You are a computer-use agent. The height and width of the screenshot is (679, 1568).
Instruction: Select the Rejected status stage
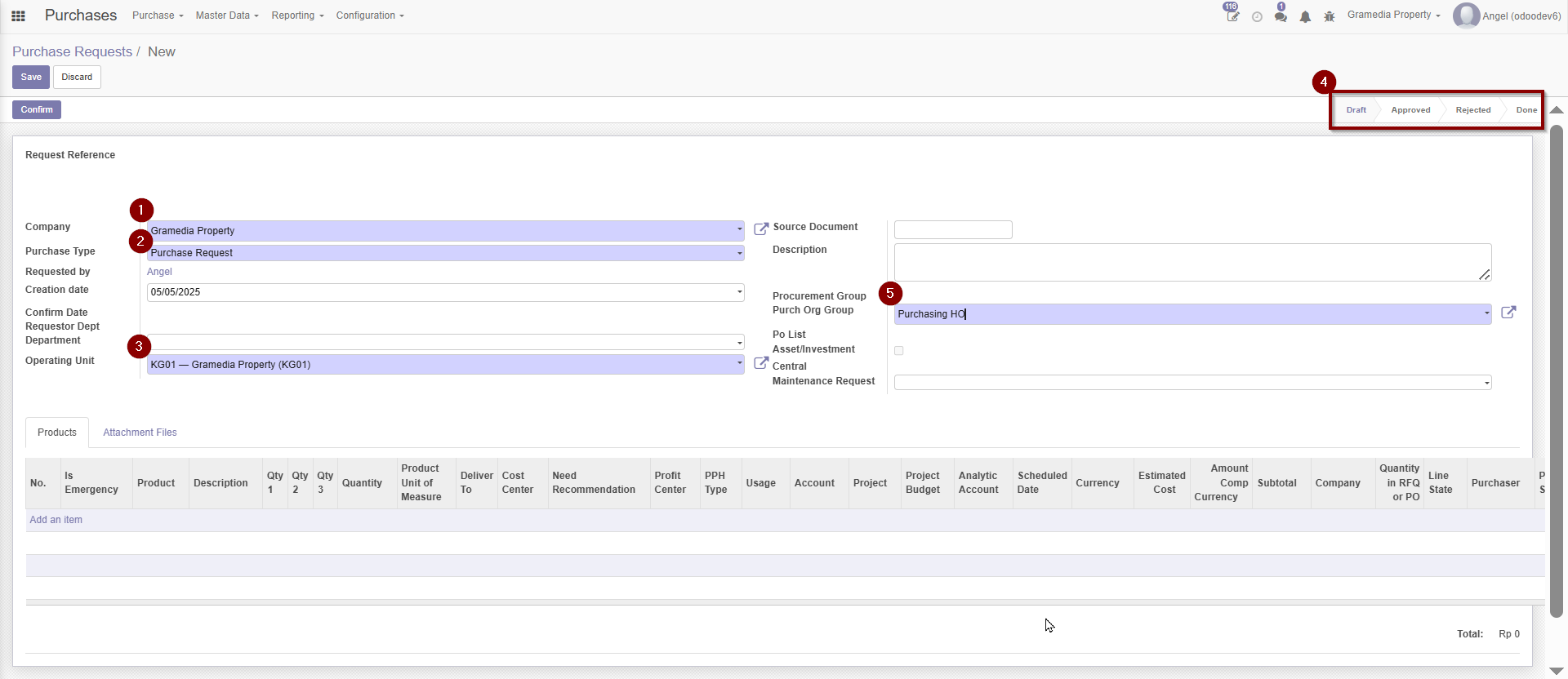1472,110
